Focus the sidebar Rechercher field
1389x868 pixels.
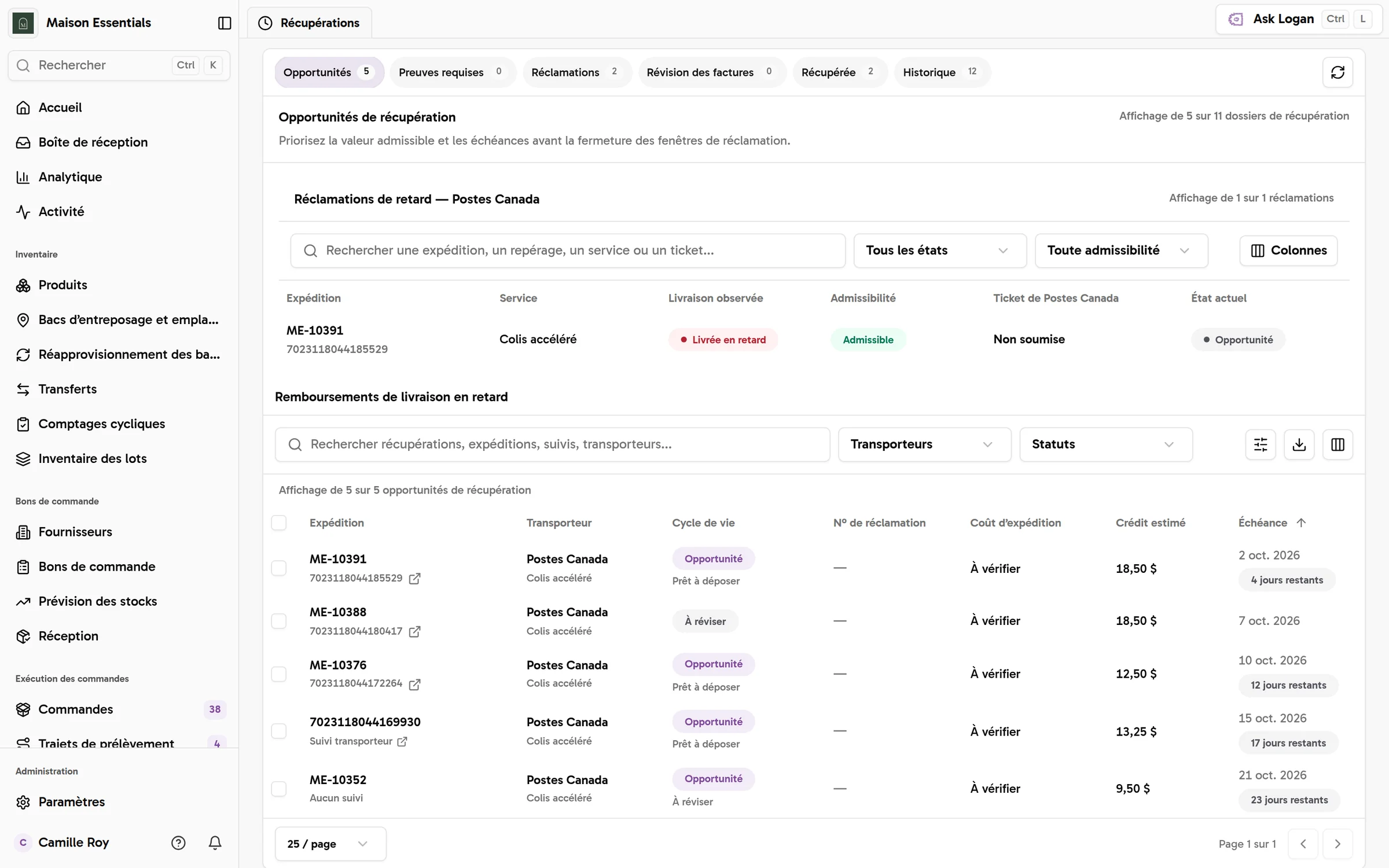click(119, 65)
